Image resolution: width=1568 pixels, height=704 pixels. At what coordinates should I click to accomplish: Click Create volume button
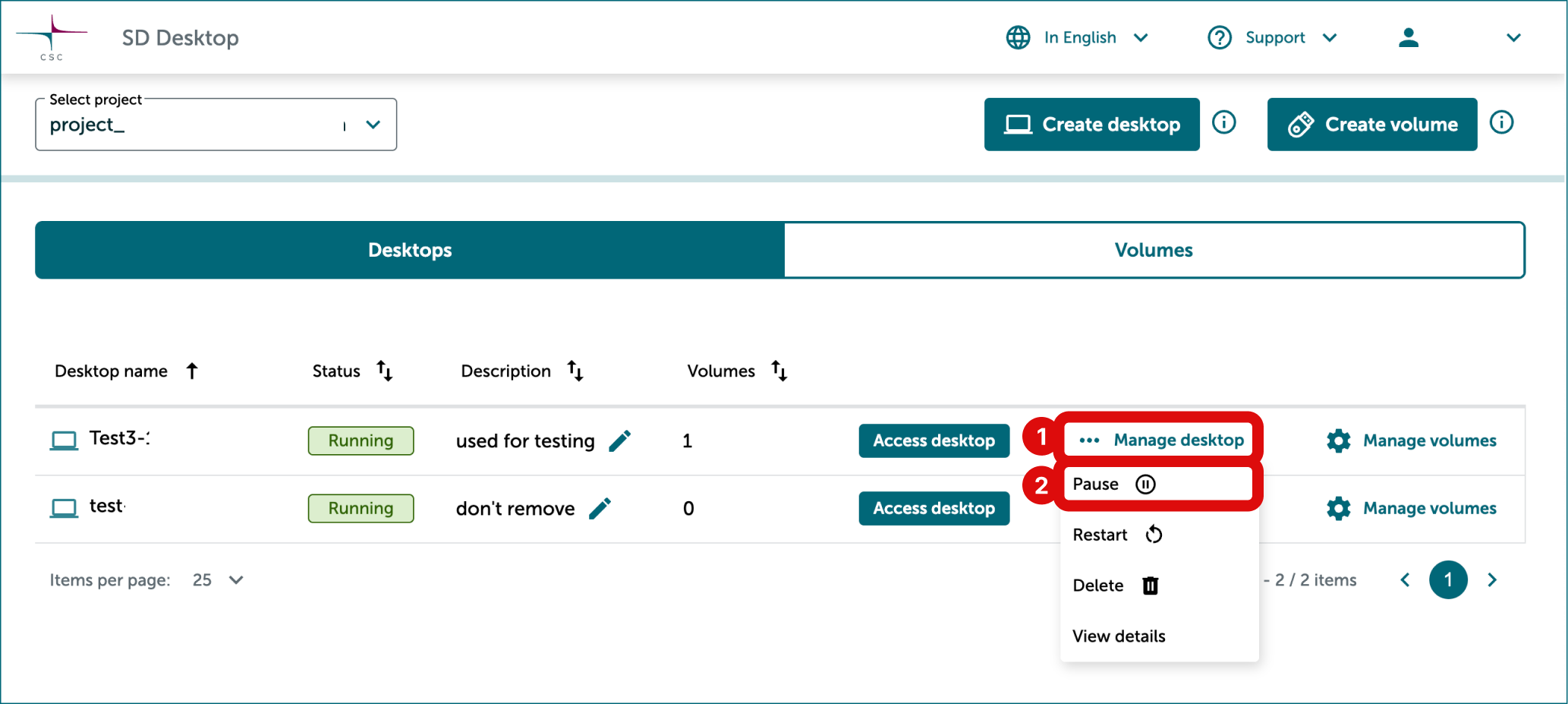[x=1371, y=125]
